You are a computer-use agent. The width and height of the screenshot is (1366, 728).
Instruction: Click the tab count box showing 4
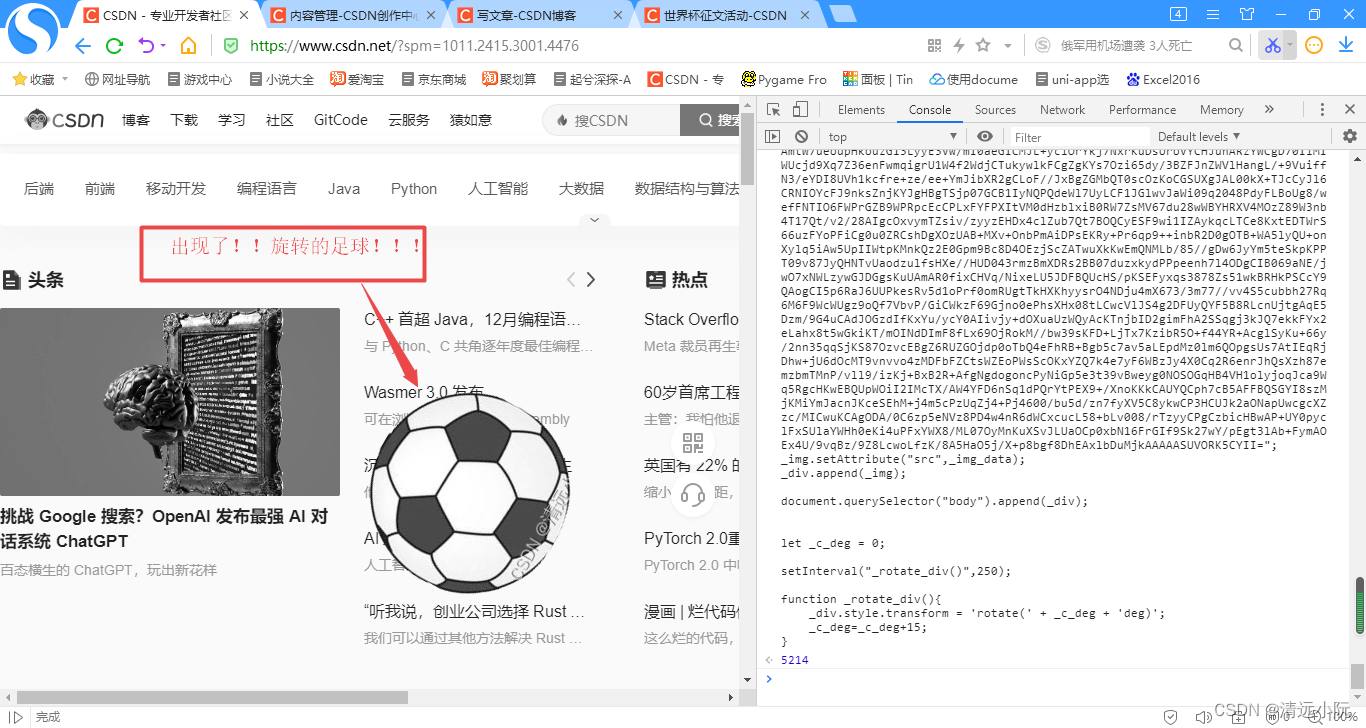click(x=1178, y=14)
